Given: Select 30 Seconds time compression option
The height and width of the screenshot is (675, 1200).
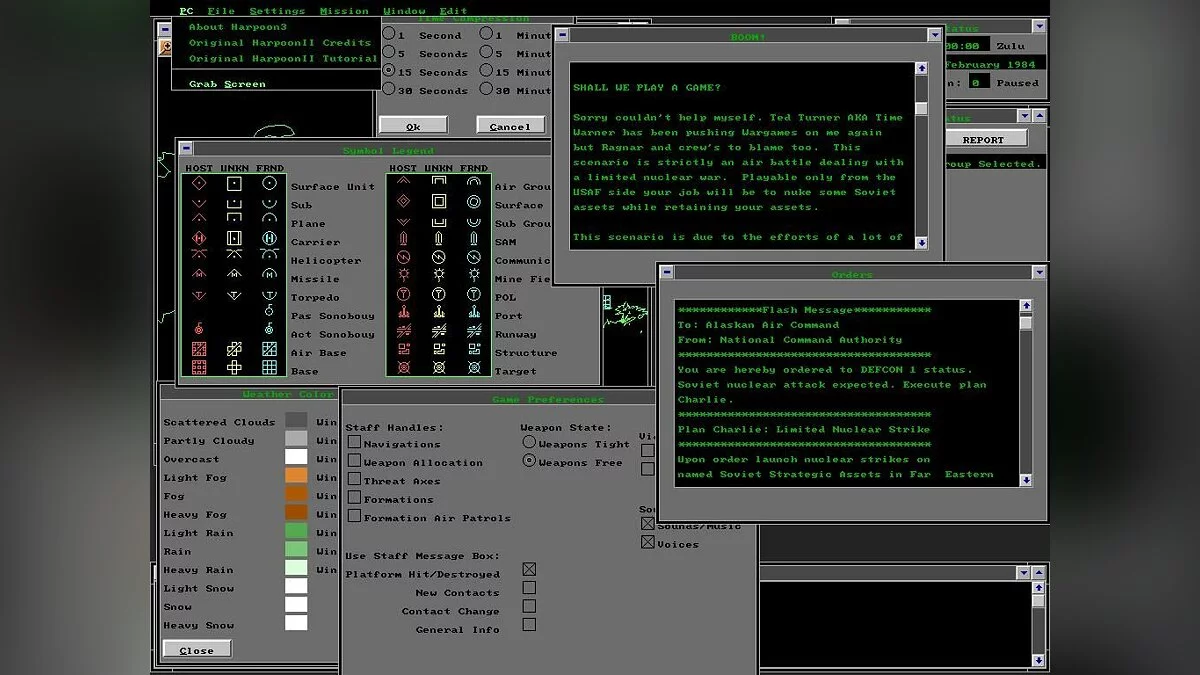Looking at the screenshot, I should [388, 89].
